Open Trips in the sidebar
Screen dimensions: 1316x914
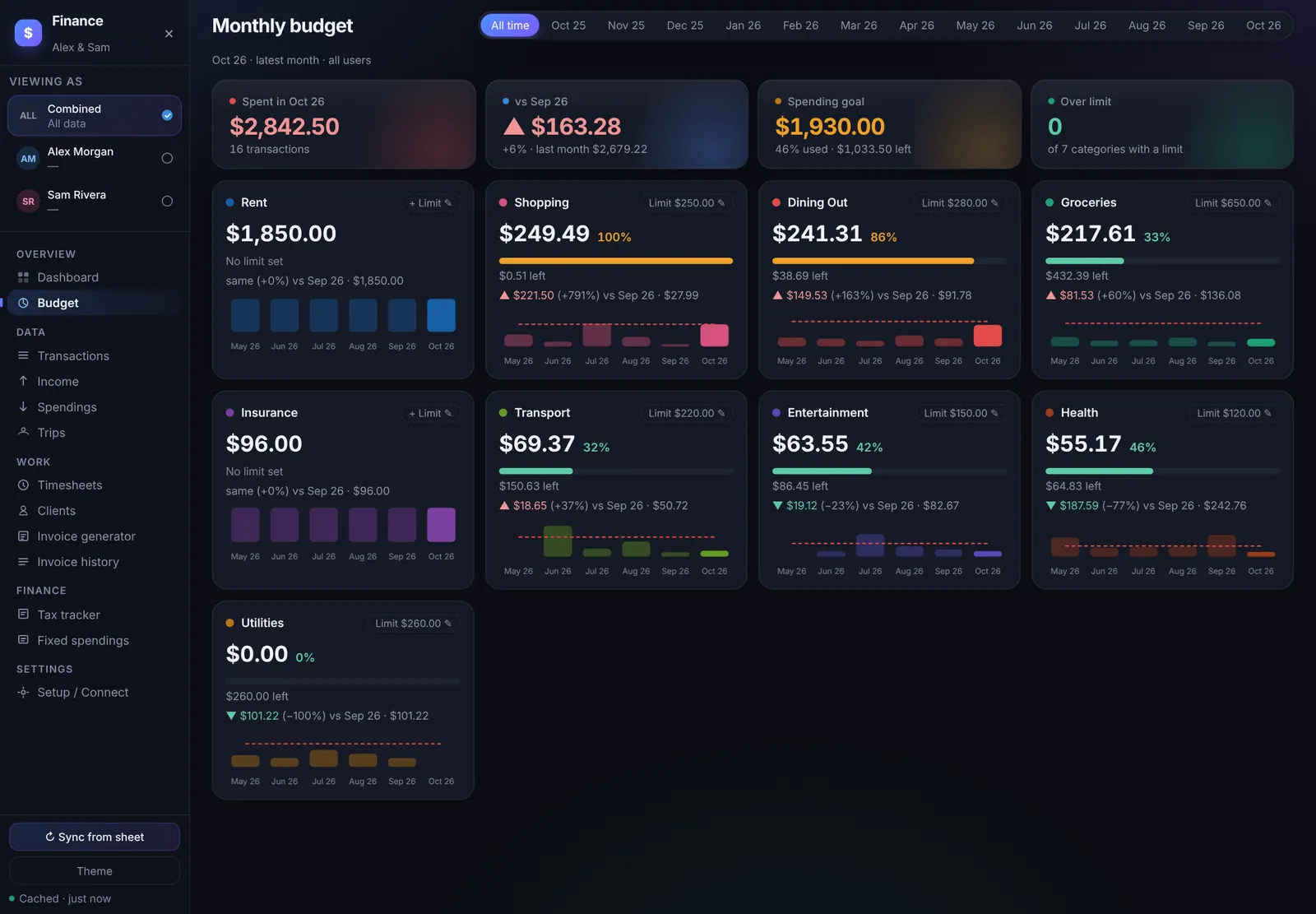95,432
